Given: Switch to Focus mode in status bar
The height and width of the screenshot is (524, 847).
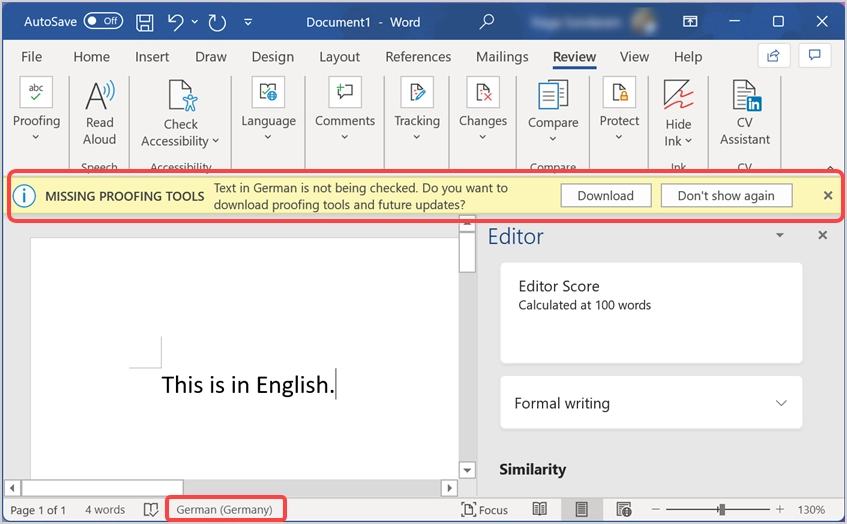Looking at the screenshot, I should (x=484, y=509).
